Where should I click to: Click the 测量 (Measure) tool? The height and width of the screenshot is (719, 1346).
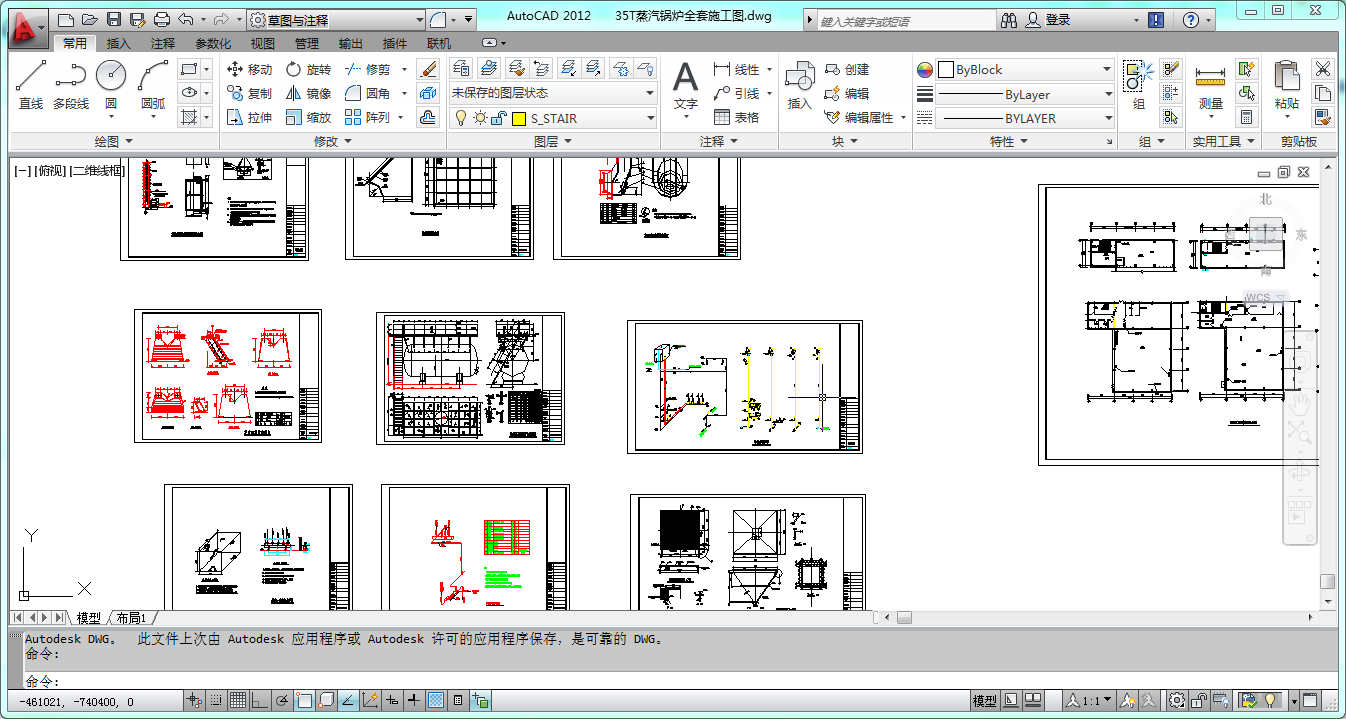point(1210,87)
